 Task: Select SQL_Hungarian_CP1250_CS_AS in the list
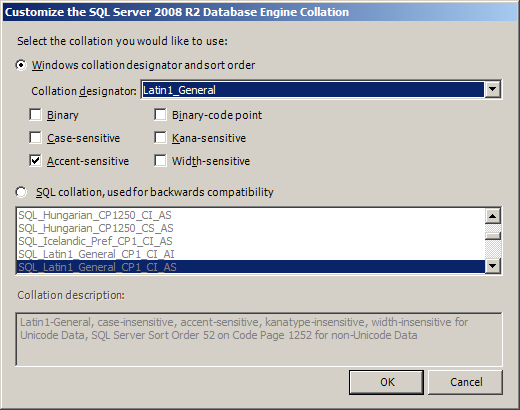pyautogui.click(x=251, y=228)
